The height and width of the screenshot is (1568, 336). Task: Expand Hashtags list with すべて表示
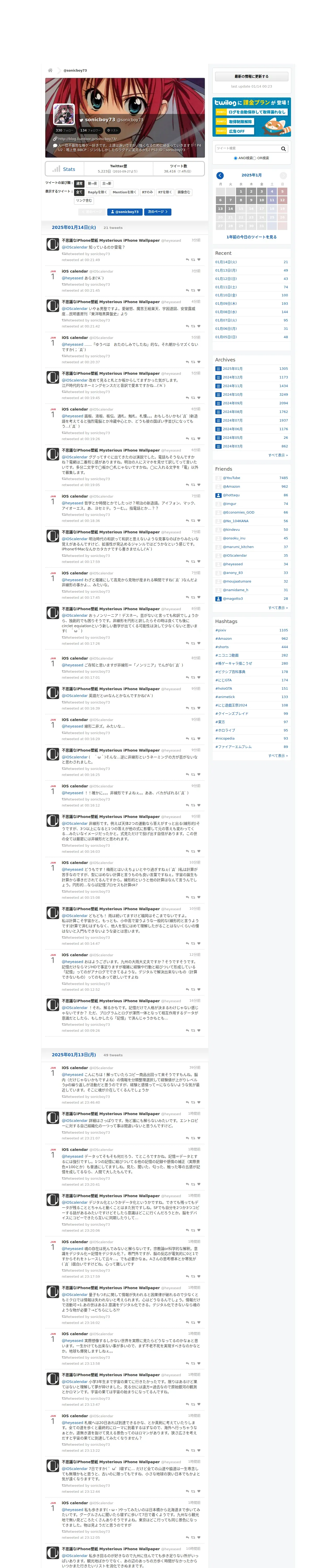pyautogui.click(x=278, y=756)
